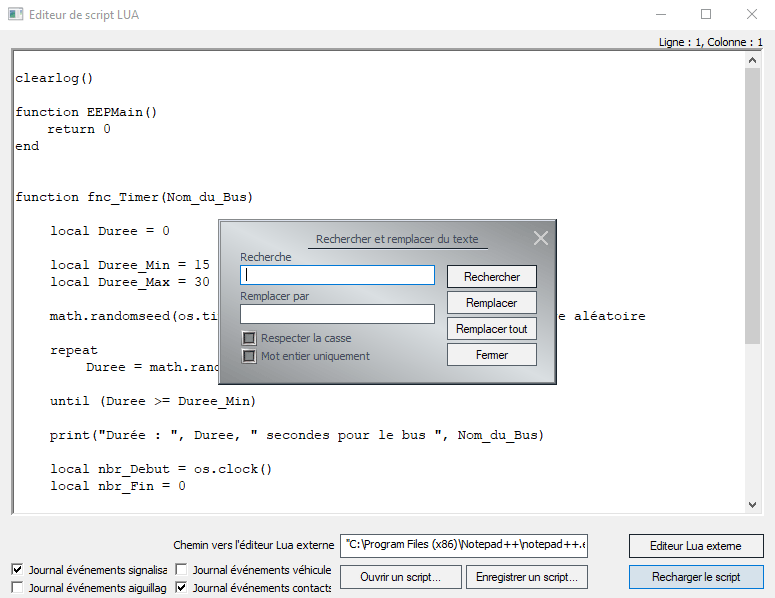
Task: Click the LUA editor window icon
Action: pos(15,14)
